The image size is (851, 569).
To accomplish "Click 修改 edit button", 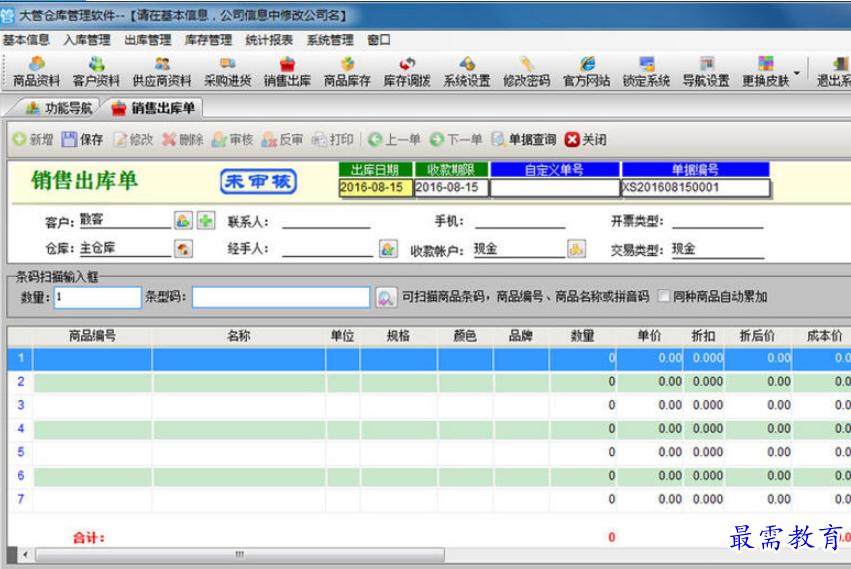I will tap(134, 140).
